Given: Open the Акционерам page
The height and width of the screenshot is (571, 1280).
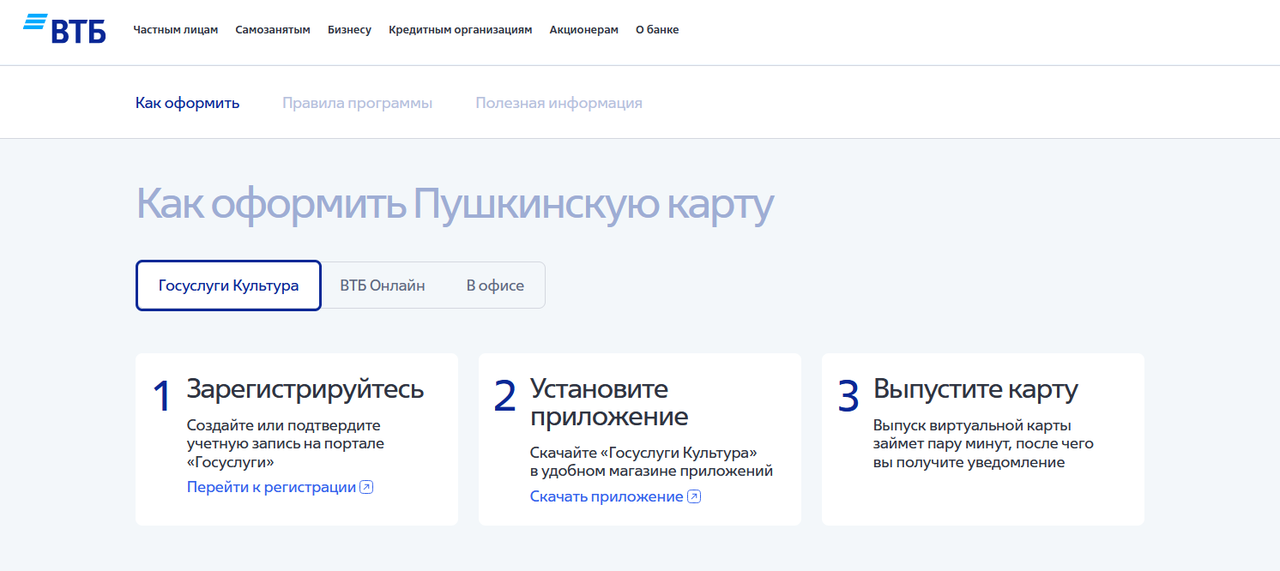Looking at the screenshot, I should pyautogui.click(x=584, y=30).
